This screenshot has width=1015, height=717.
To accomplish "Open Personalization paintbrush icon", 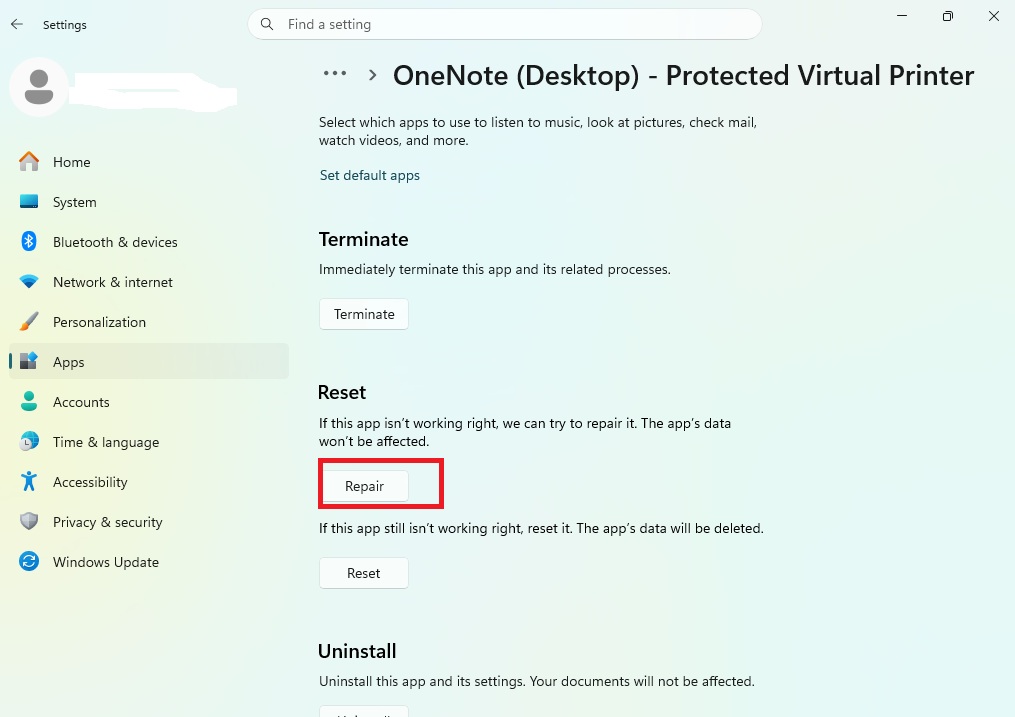I will (x=29, y=322).
